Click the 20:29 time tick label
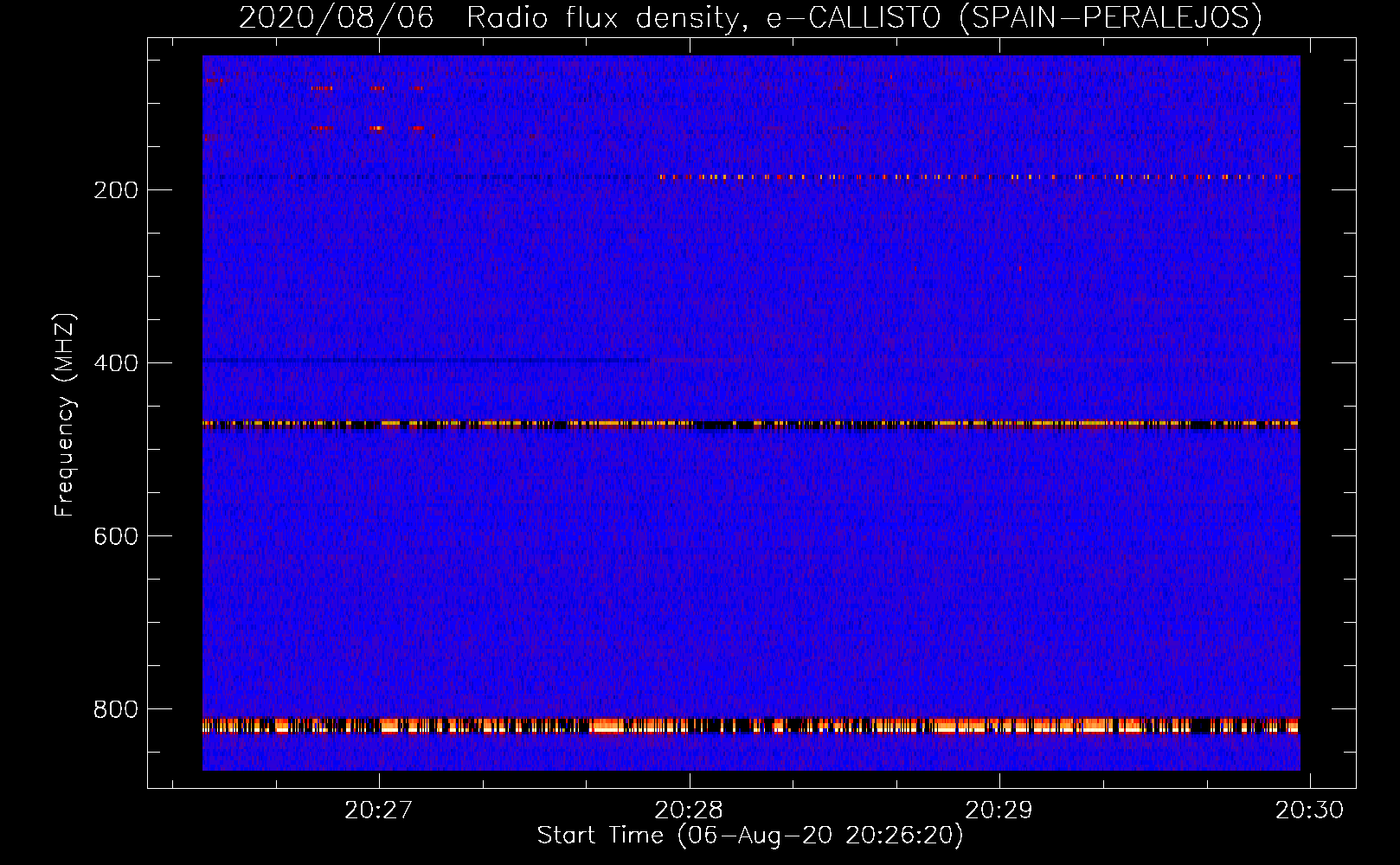 tap(999, 811)
